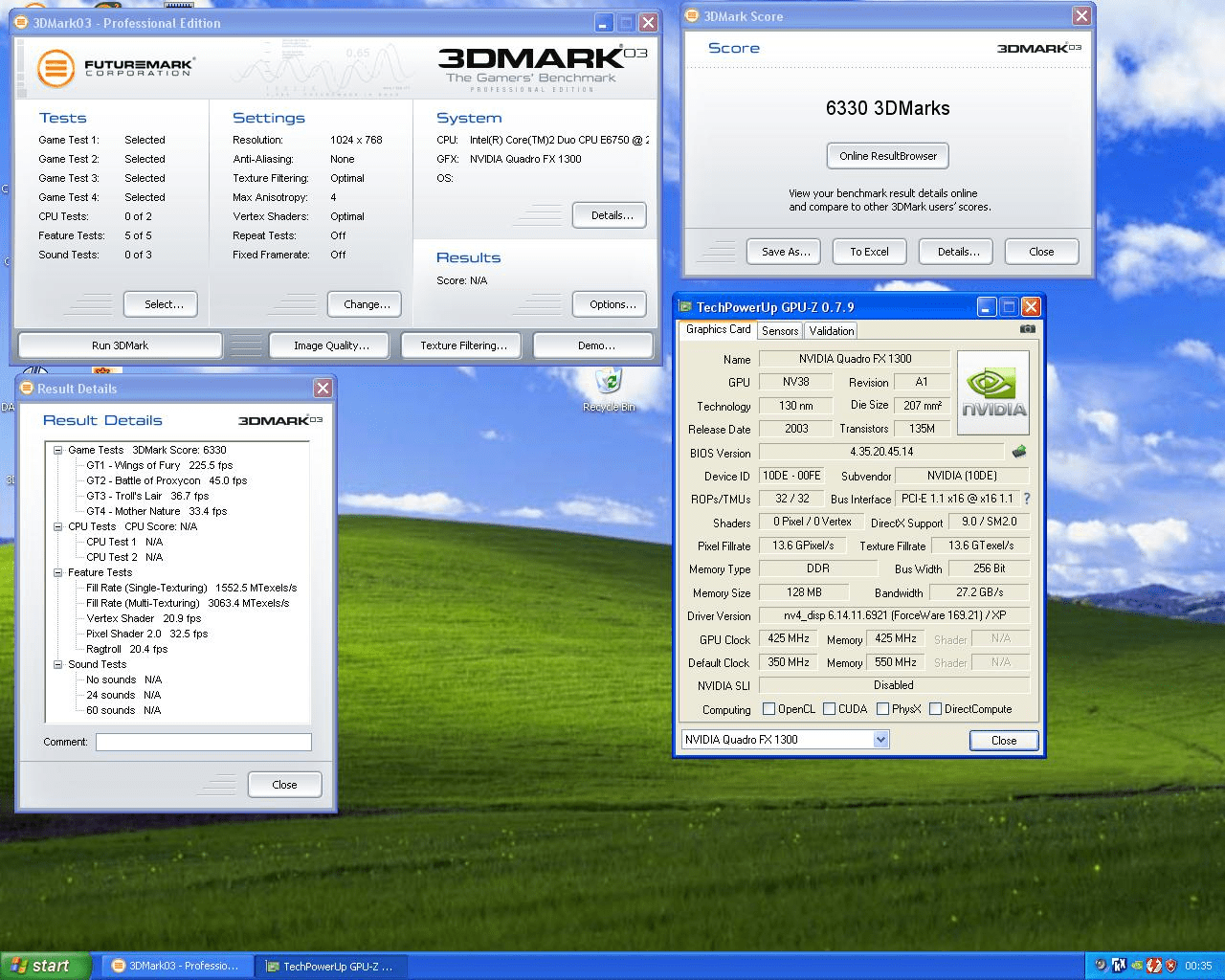Export score To Excel

(x=869, y=252)
